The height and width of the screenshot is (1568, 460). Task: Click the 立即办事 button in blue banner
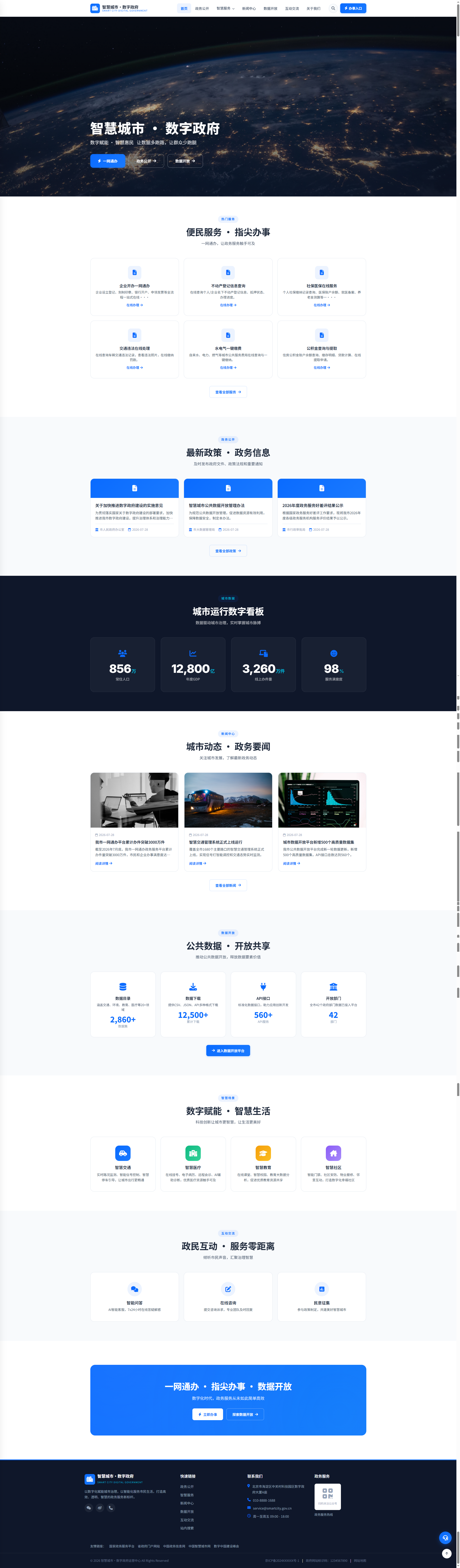207,1415
